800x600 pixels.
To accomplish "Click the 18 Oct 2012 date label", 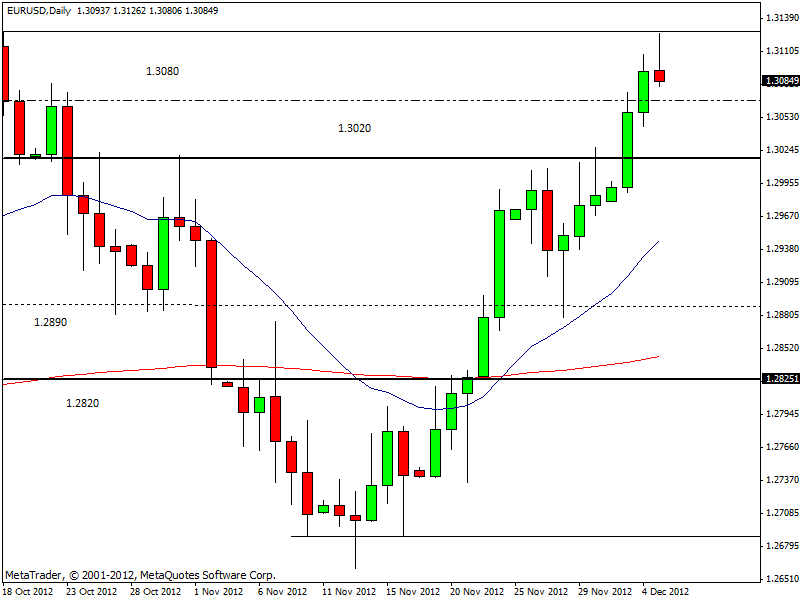I will pyautogui.click(x=29, y=591).
